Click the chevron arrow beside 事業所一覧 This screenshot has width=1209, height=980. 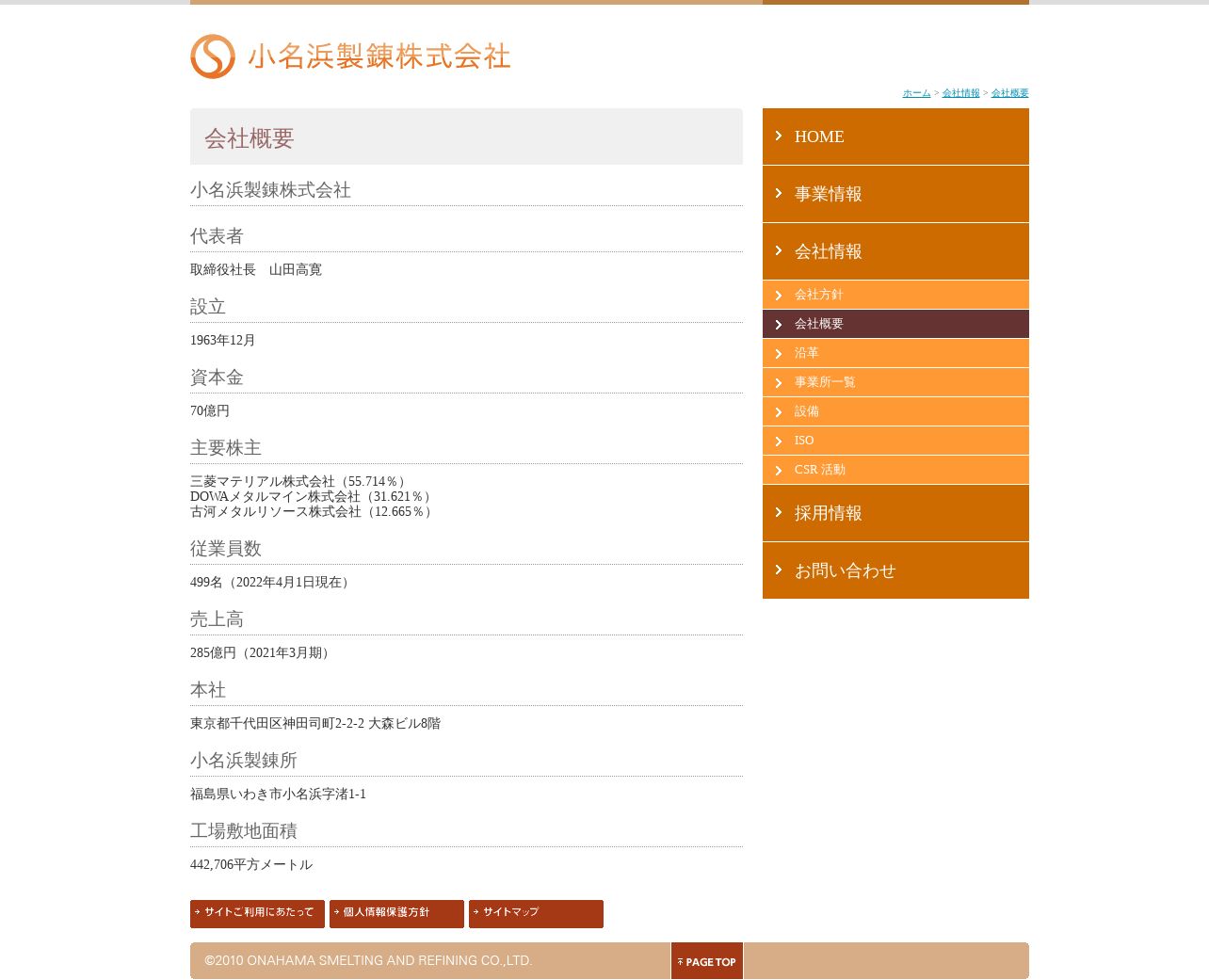(x=779, y=383)
